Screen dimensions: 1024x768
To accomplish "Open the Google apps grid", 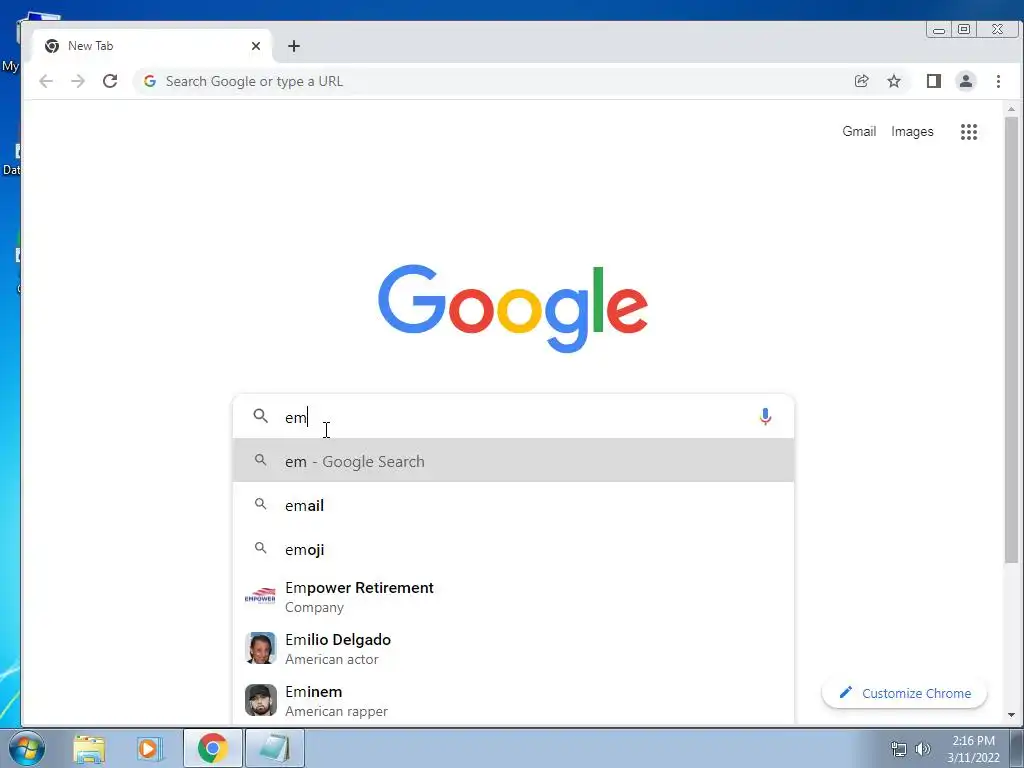I will (x=969, y=132).
